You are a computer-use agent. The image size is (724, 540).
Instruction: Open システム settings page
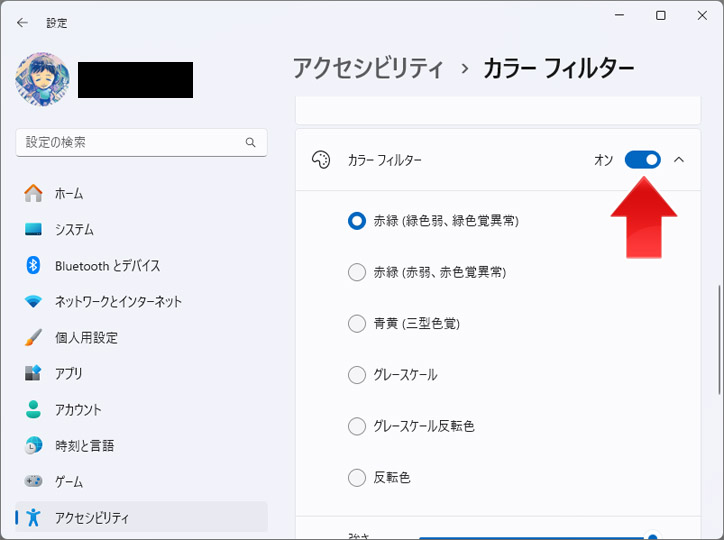[x=141, y=229]
